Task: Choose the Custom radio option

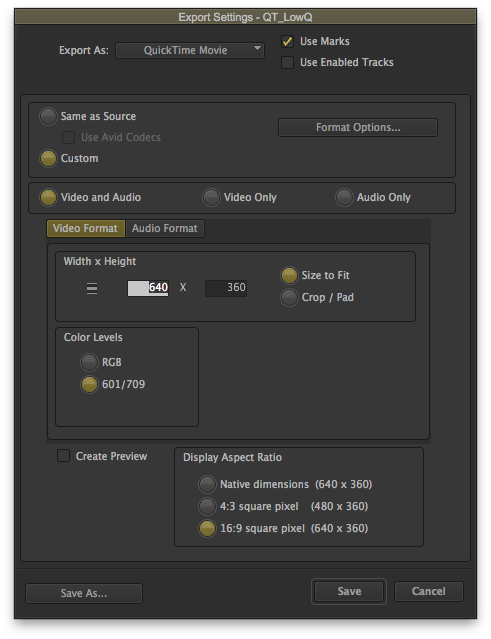Action: [48, 158]
